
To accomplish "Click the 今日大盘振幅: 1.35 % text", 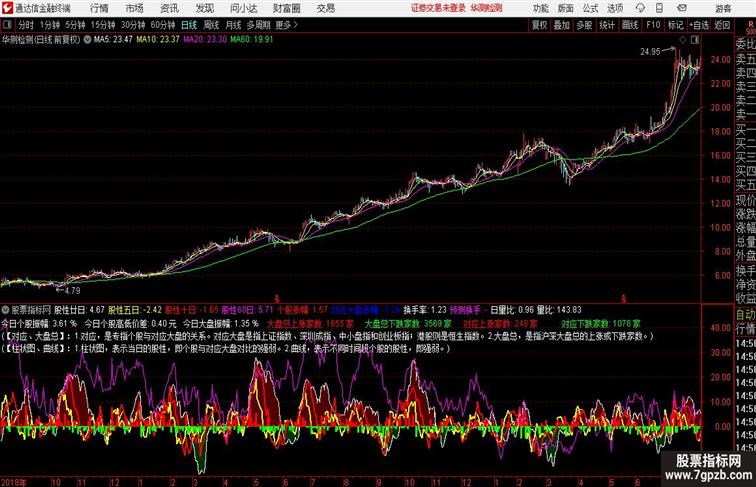I will click(x=221, y=324).
